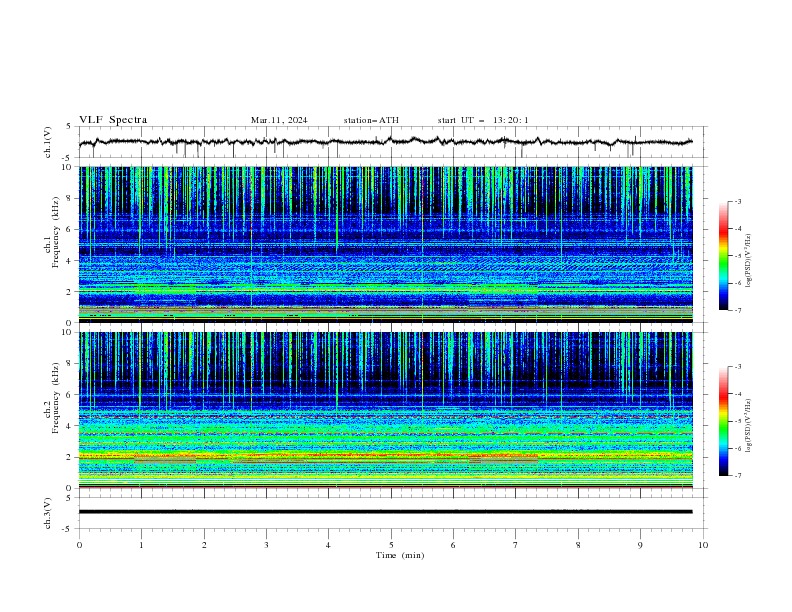Screen dimensions: 792x612
Task: Click the "-4" value on lower colorbar
Action: coord(738,394)
